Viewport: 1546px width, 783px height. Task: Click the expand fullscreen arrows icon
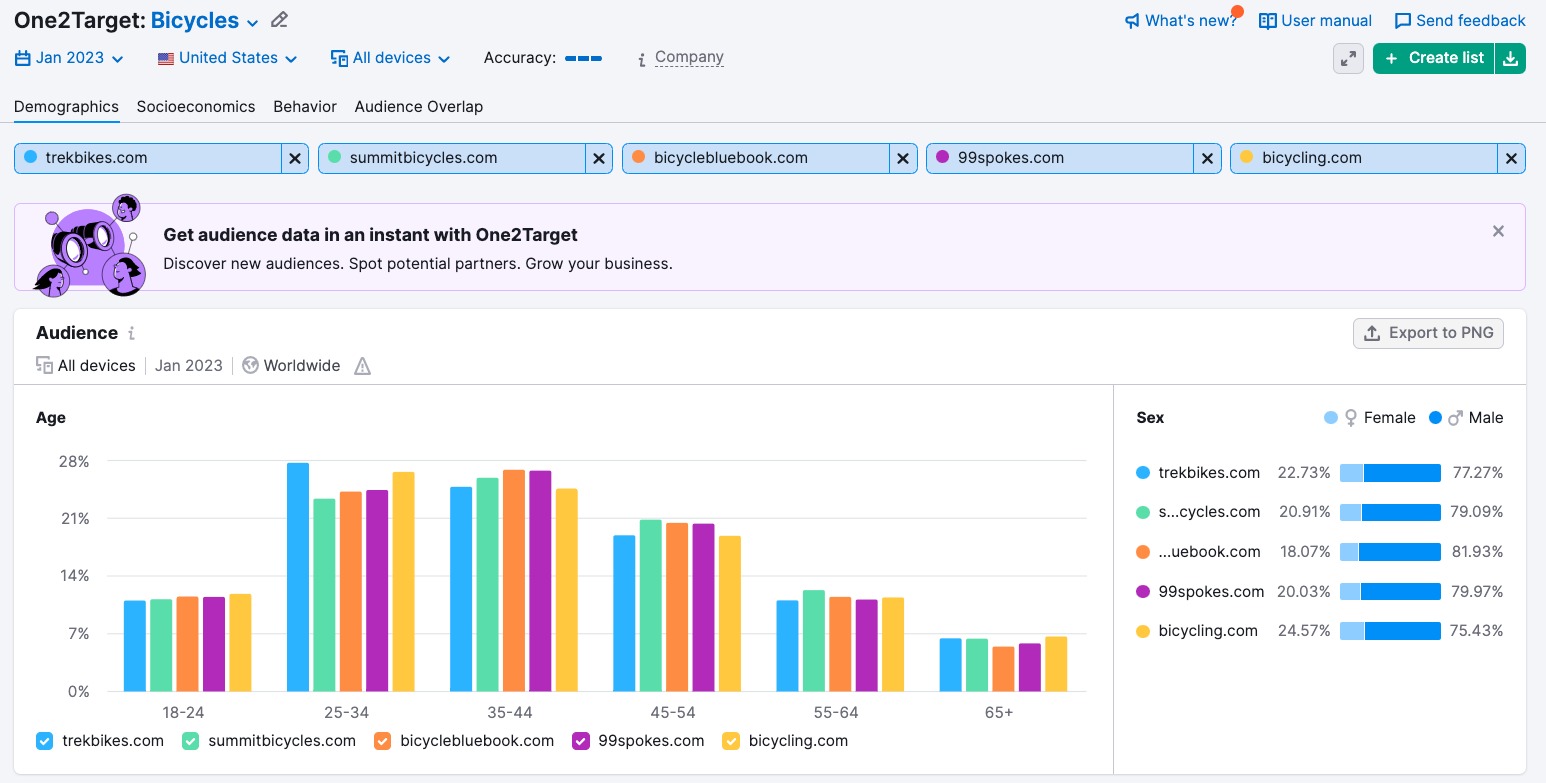click(x=1349, y=58)
